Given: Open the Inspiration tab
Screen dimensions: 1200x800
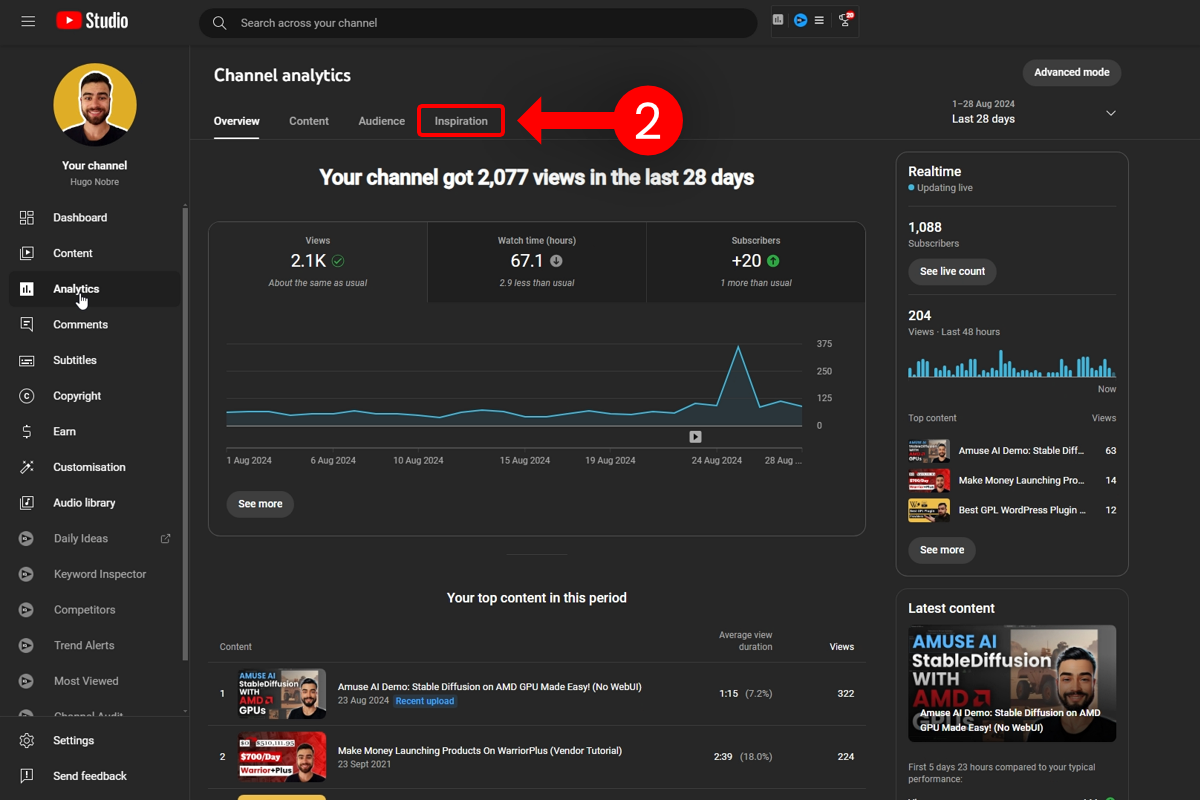Looking at the screenshot, I should point(460,120).
